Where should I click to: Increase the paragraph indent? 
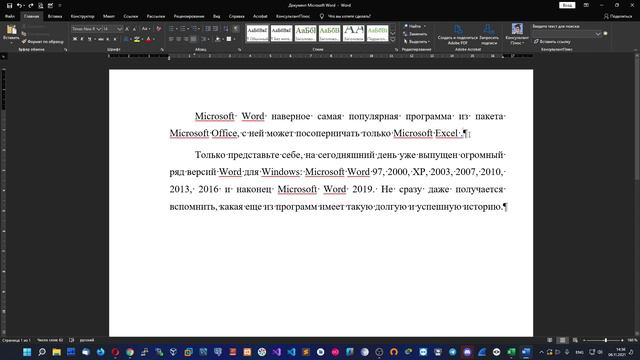[216, 29]
